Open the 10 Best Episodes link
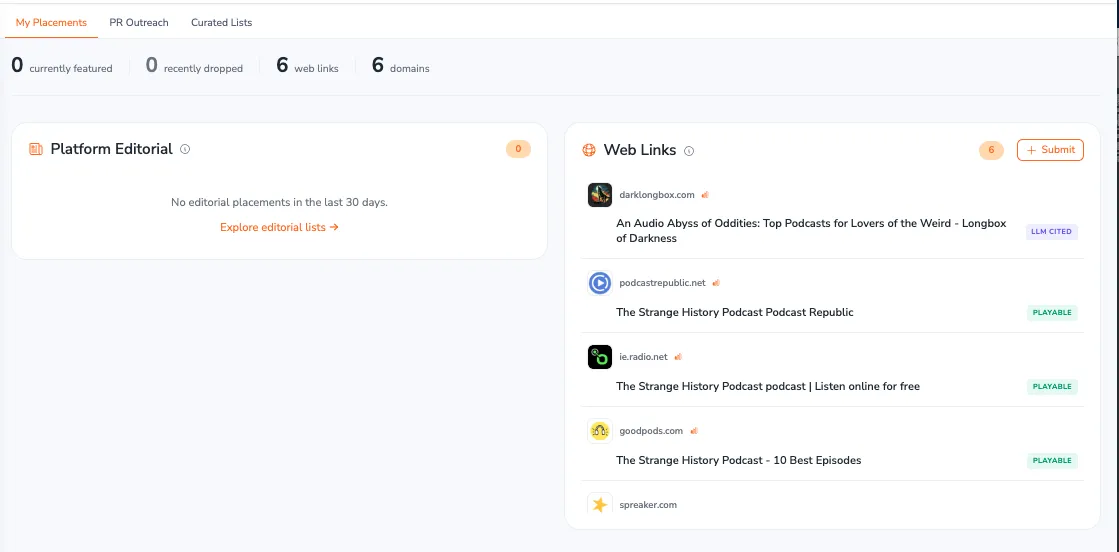This screenshot has height=552, width=1119. (739, 460)
